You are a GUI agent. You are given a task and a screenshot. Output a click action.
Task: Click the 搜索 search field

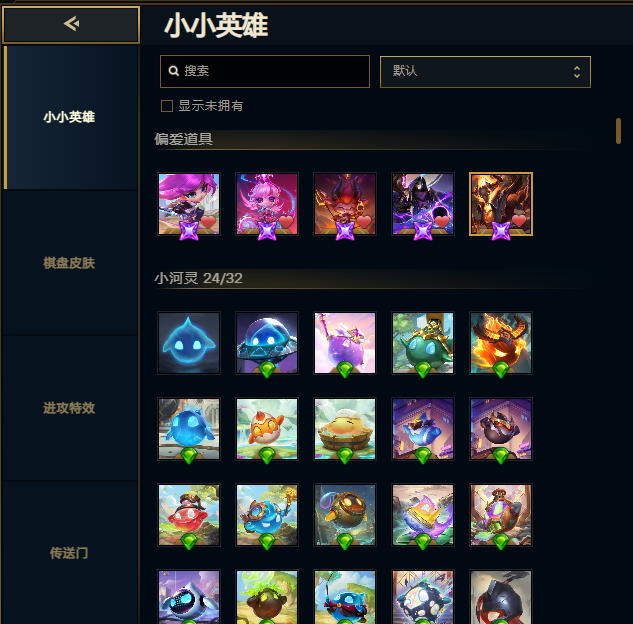coord(265,71)
